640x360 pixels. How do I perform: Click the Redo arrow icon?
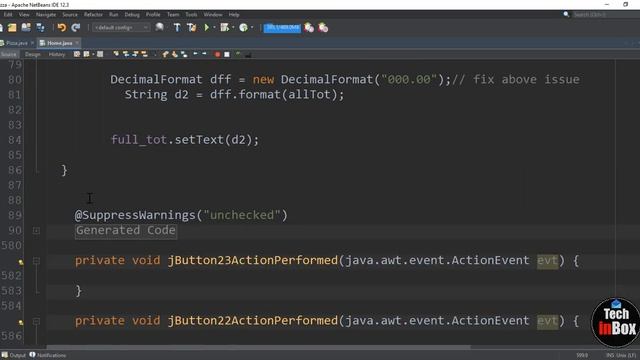pos(76,28)
